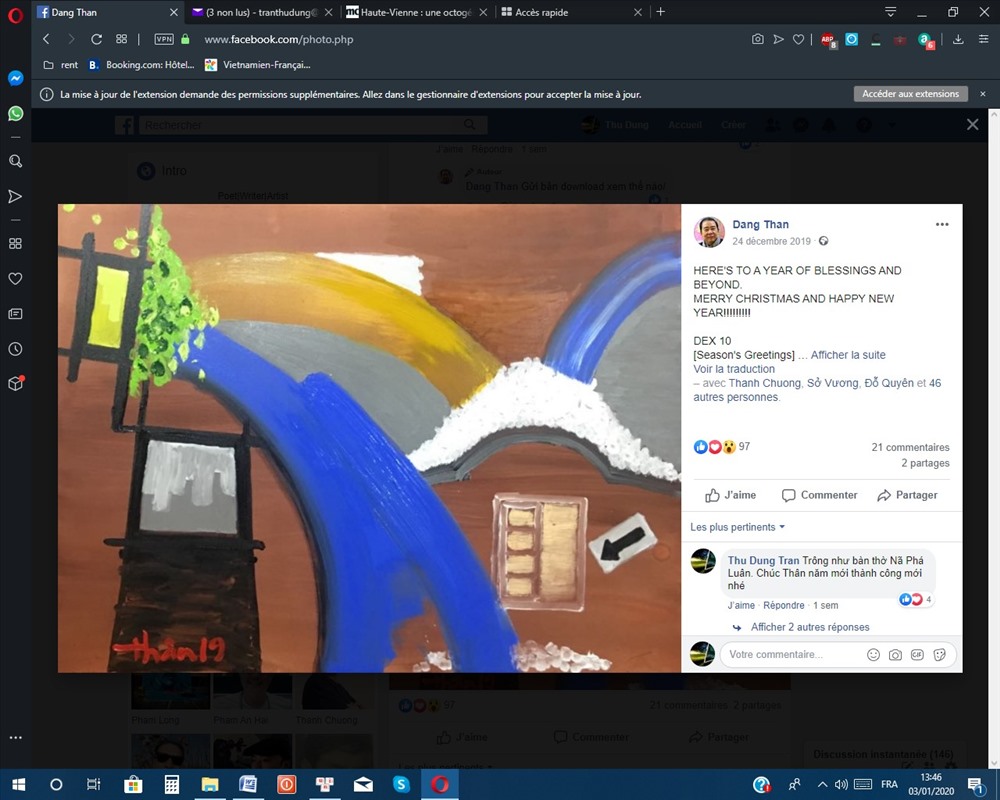This screenshot has height=800, width=1000.
Task: Go back to previous page
Action: tap(46, 39)
